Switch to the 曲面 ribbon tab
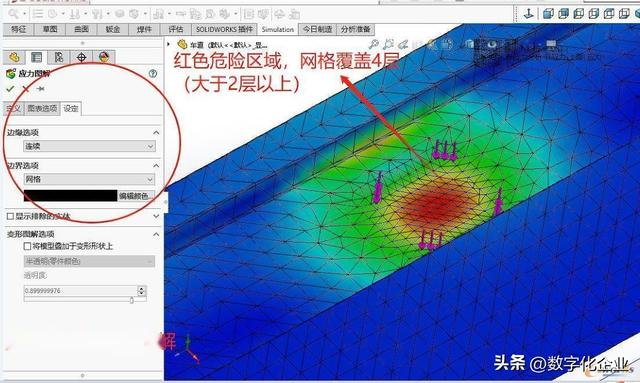This screenshot has height=383, width=640. 81,29
